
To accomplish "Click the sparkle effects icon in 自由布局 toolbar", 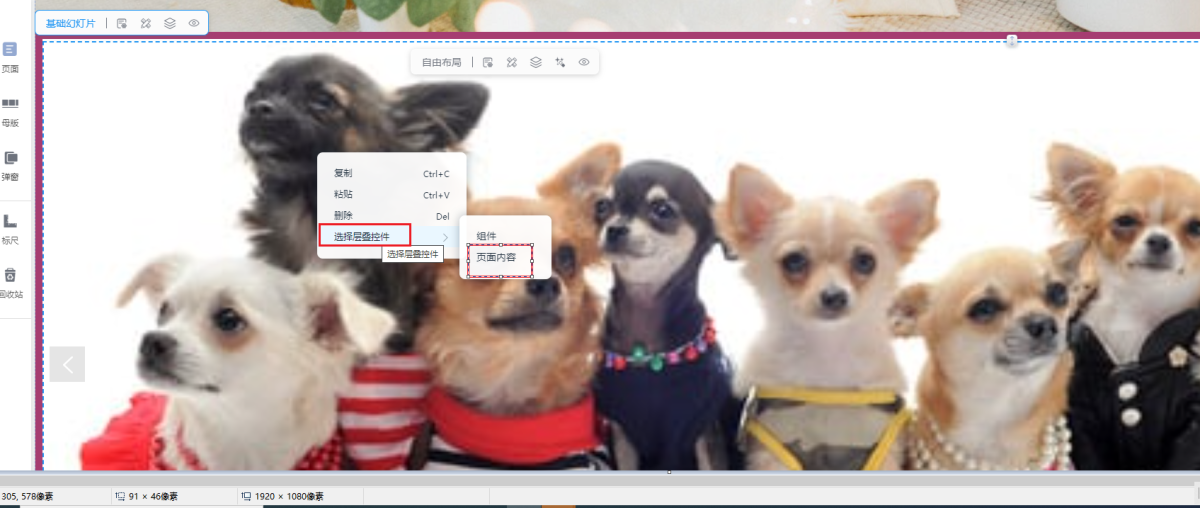I will 560,62.
